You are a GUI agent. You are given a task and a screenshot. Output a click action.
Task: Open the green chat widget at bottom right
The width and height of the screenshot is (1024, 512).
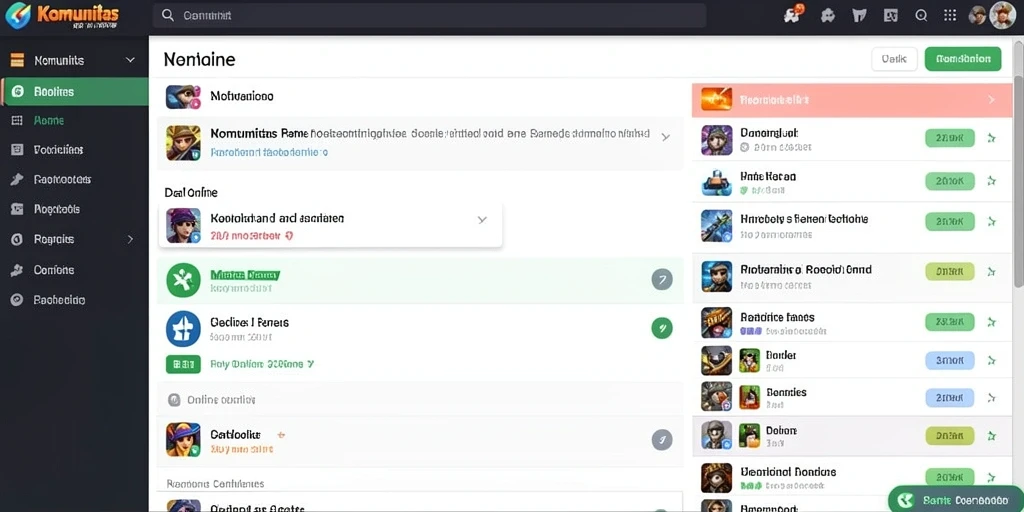[x=956, y=500]
